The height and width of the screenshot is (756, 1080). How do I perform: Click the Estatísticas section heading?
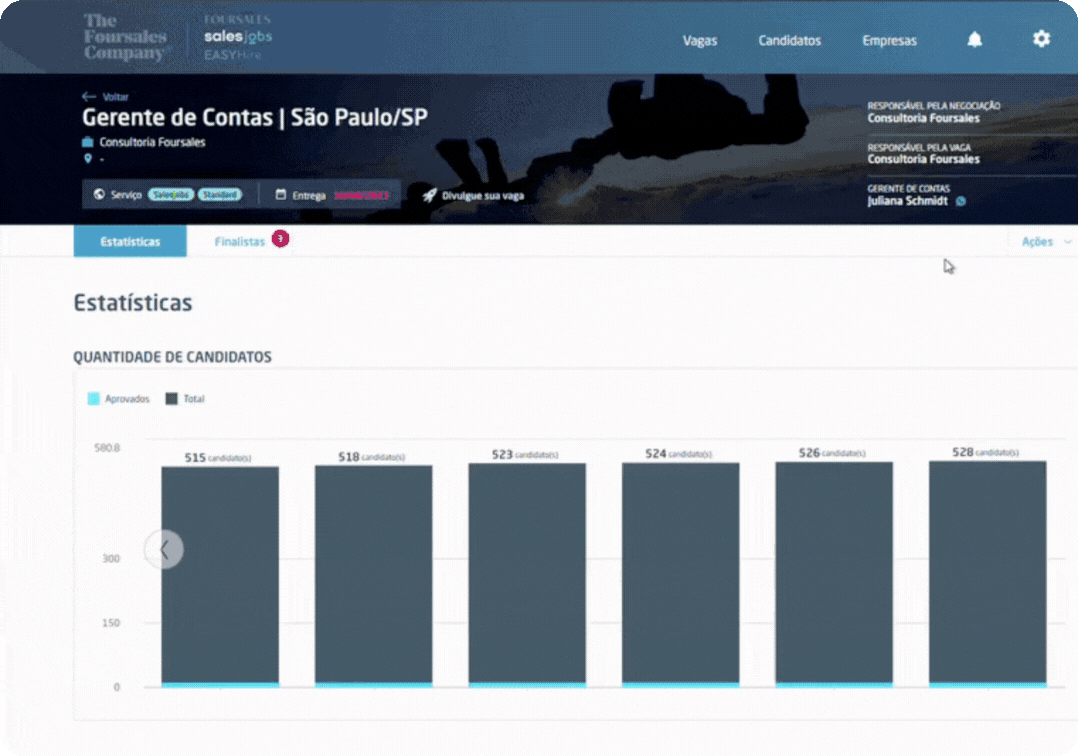(x=133, y=303)
